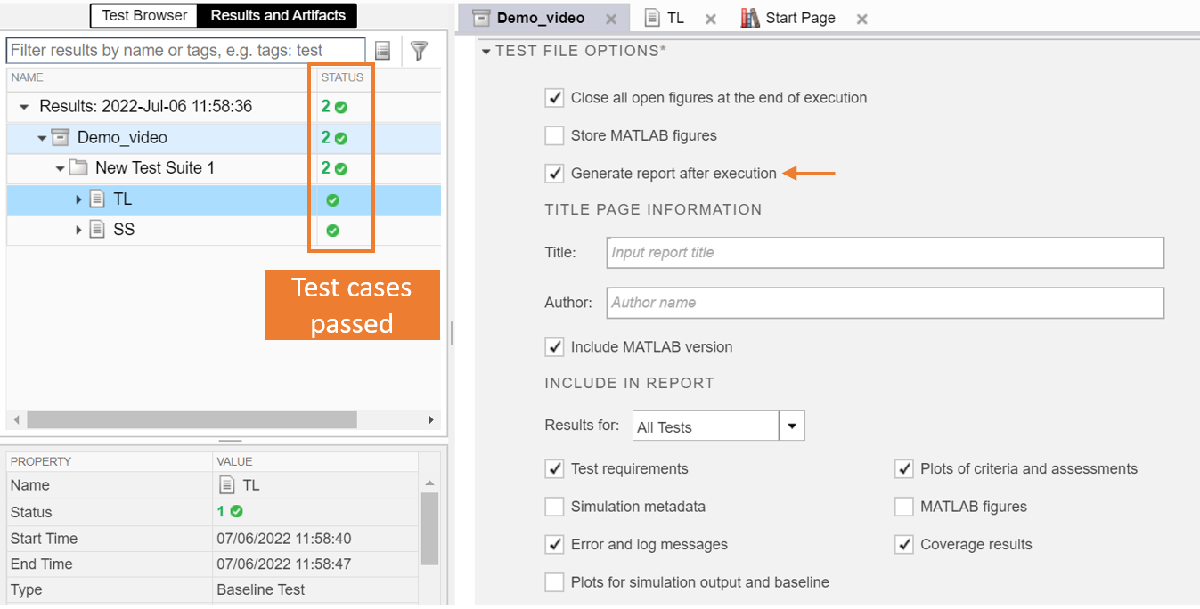Viewport: 1200px width, 609px height.
Task: Enable Store MATLAB figures checkbox
Action: 554,135
